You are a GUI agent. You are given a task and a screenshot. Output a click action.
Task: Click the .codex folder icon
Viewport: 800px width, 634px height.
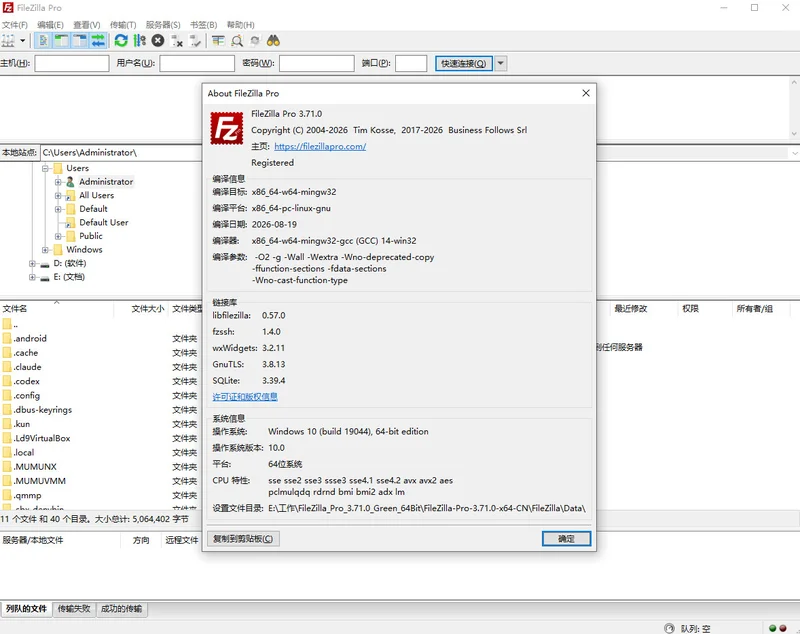(7, 381)
